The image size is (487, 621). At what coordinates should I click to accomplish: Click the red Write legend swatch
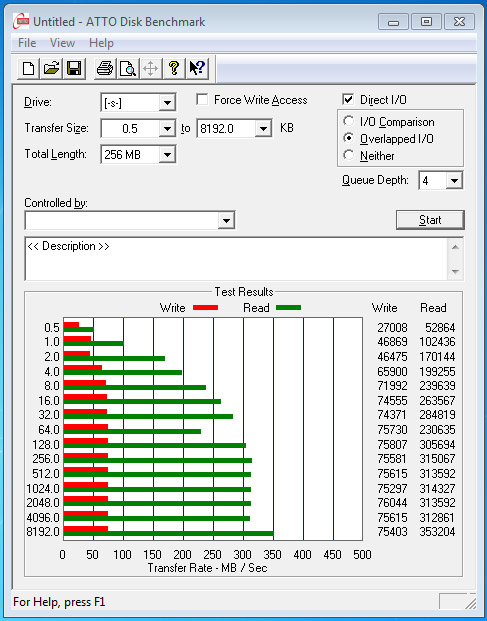205,308
